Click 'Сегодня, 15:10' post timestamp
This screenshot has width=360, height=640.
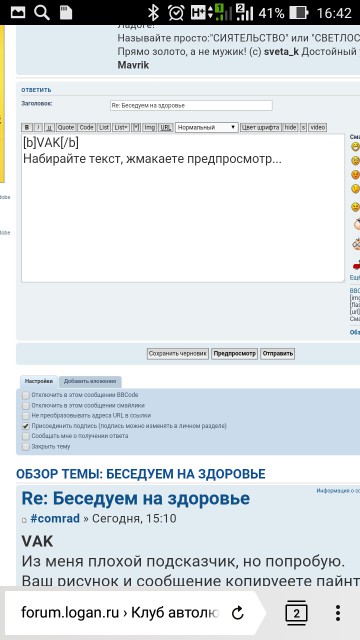point(134,519)
